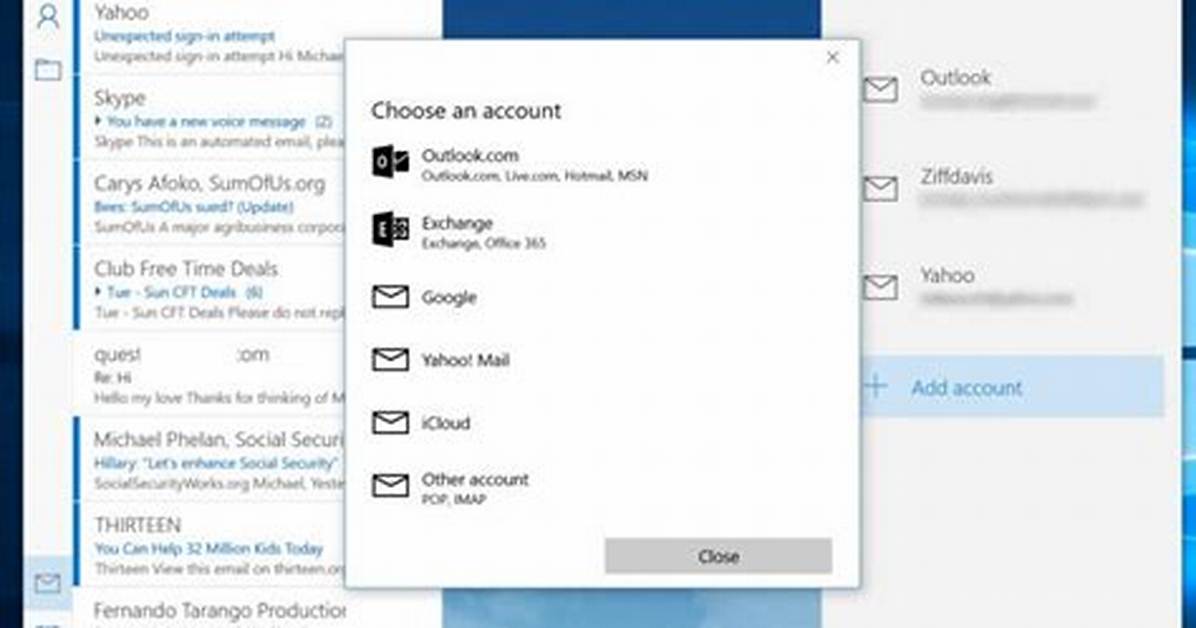The image size is (1196, 628).
Task: Click the iCloud envelope icon
Action: [x=391, y=422]
